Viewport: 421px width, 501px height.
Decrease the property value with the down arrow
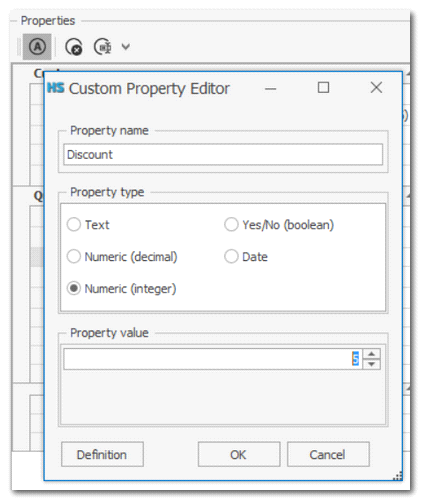tap(371, 364)
